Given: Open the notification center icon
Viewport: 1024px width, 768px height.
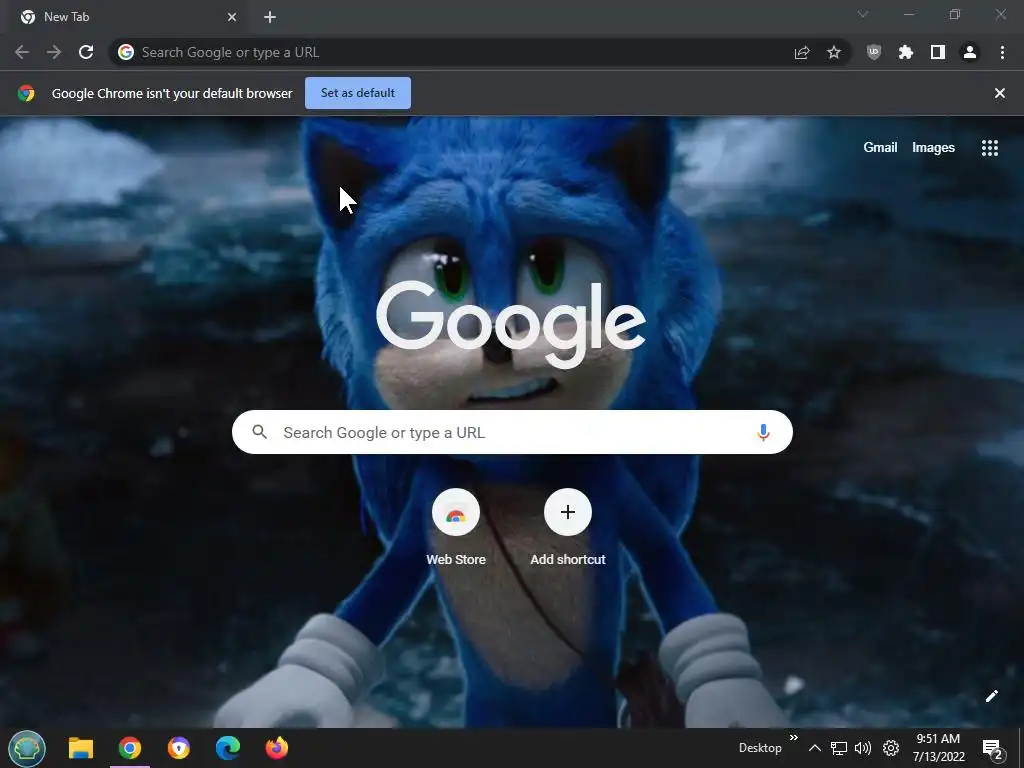Looking at the screenshot, I should coord(993,750).
